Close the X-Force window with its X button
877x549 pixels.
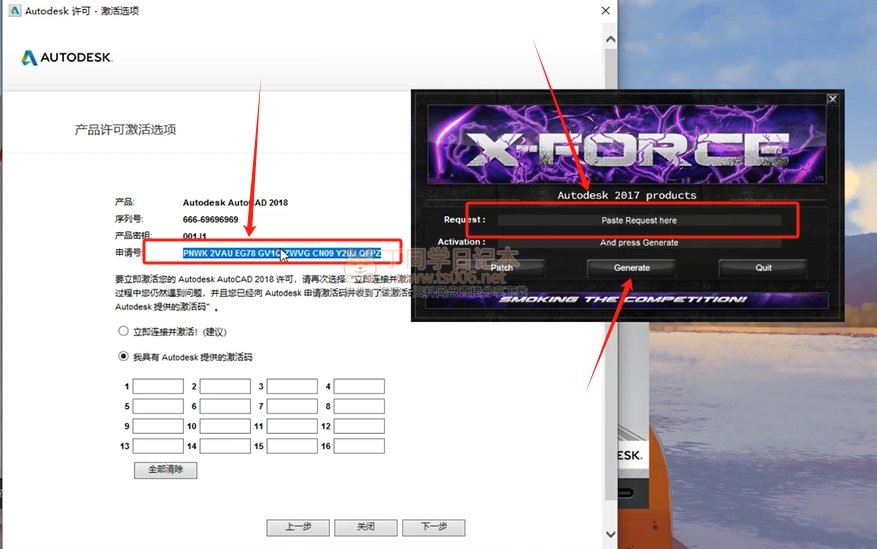click(x=832, y=99)
